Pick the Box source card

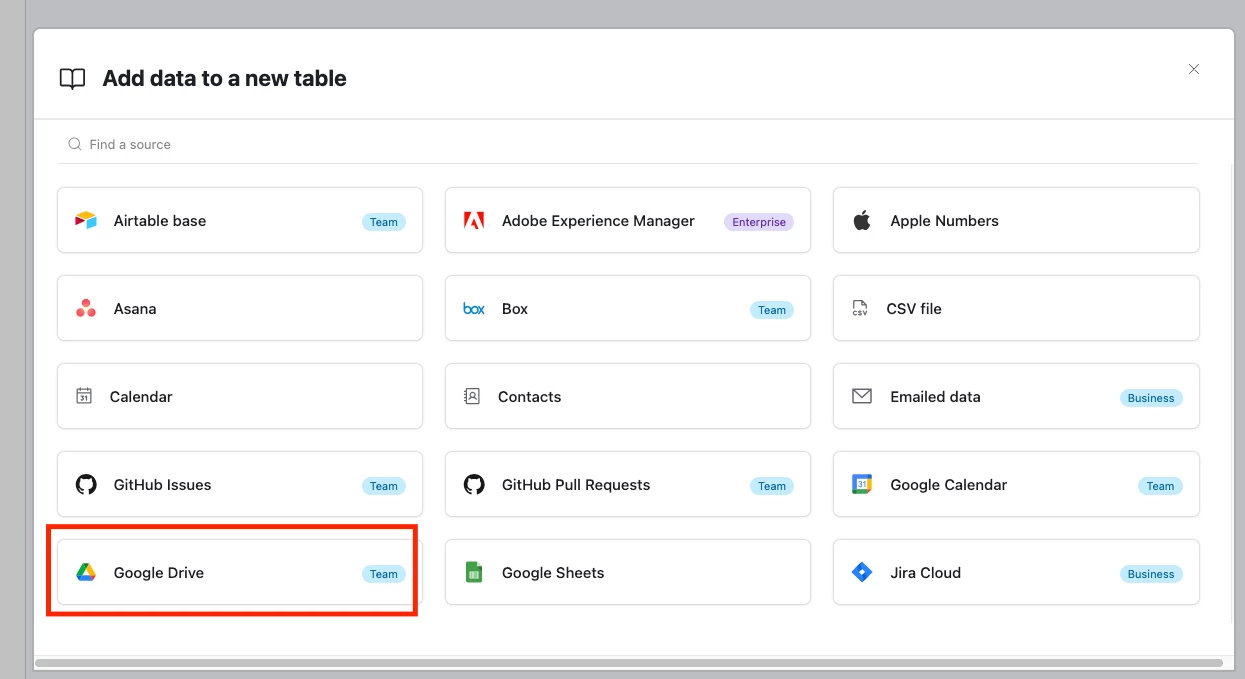point(628,308)
